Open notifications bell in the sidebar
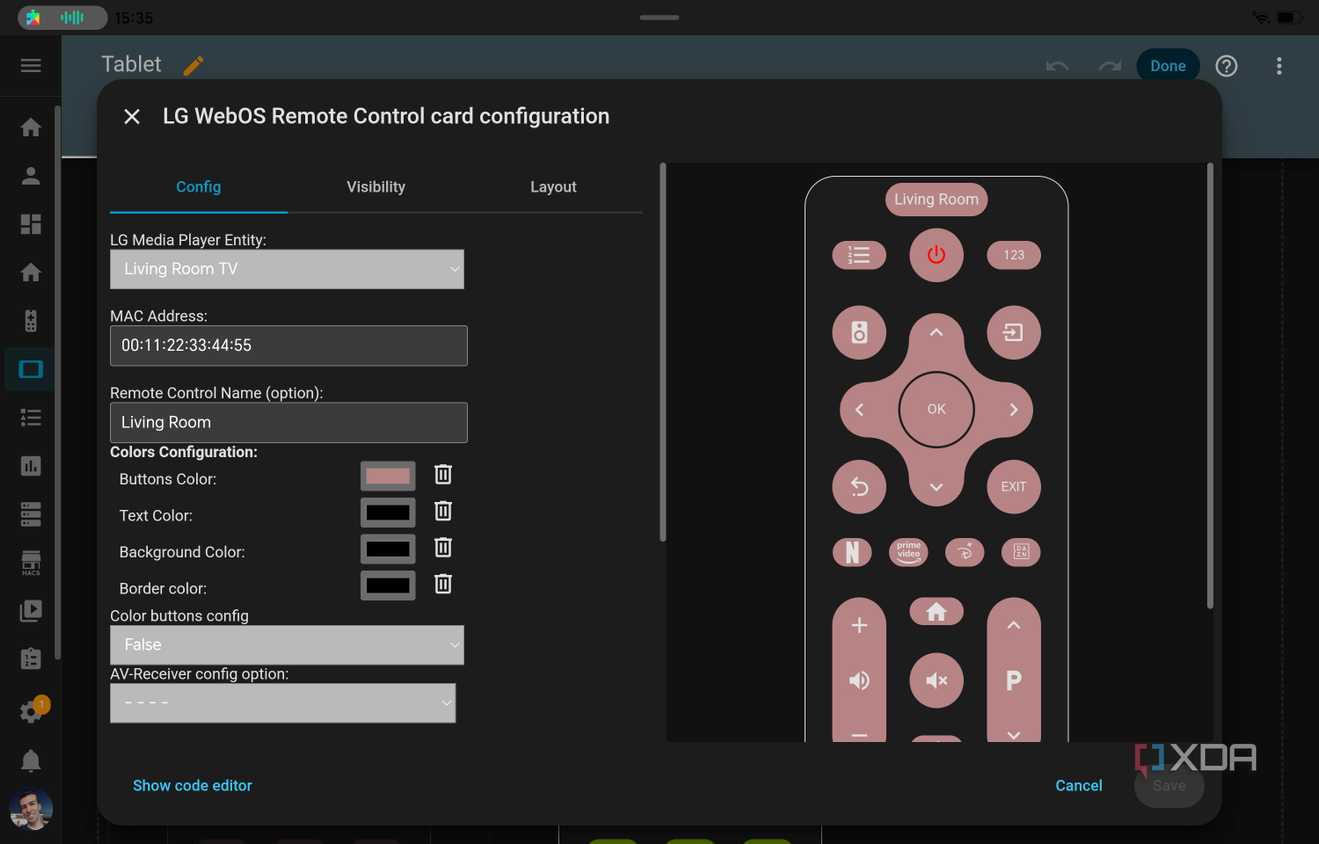Viewport: 1319px width, 844px height. tap(31, 761)
